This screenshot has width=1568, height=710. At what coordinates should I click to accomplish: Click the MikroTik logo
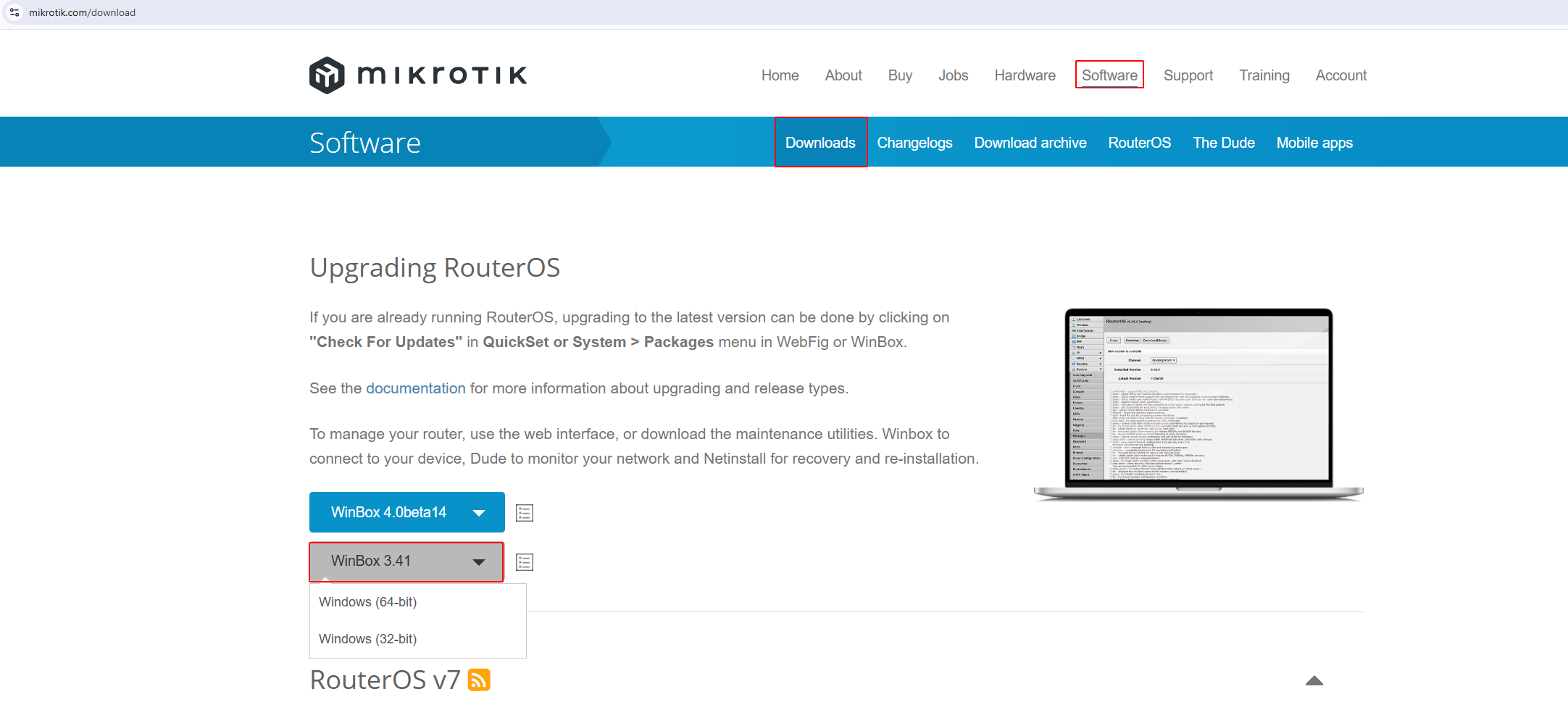[418, 75]
